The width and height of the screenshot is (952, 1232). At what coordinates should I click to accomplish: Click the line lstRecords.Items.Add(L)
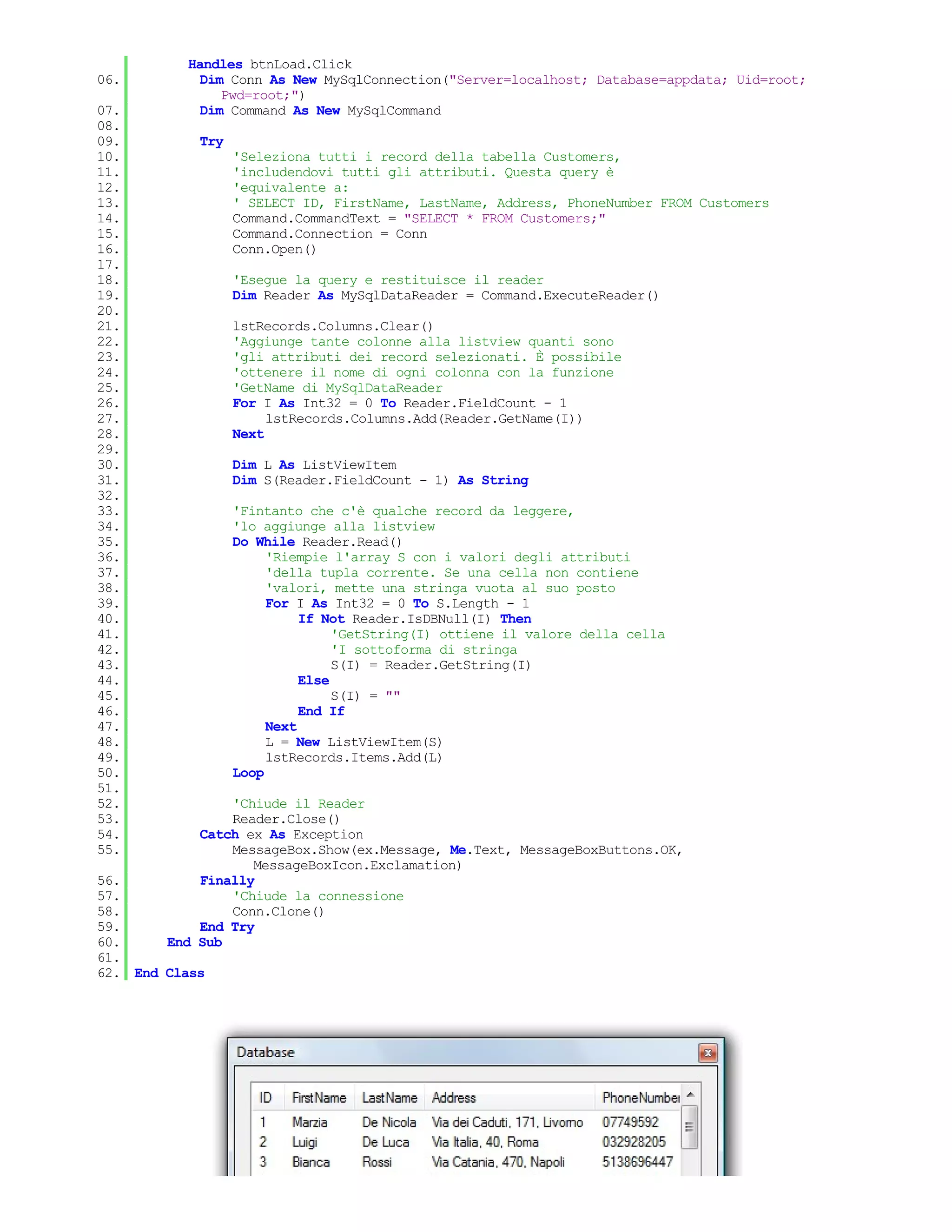pos(354,758)
